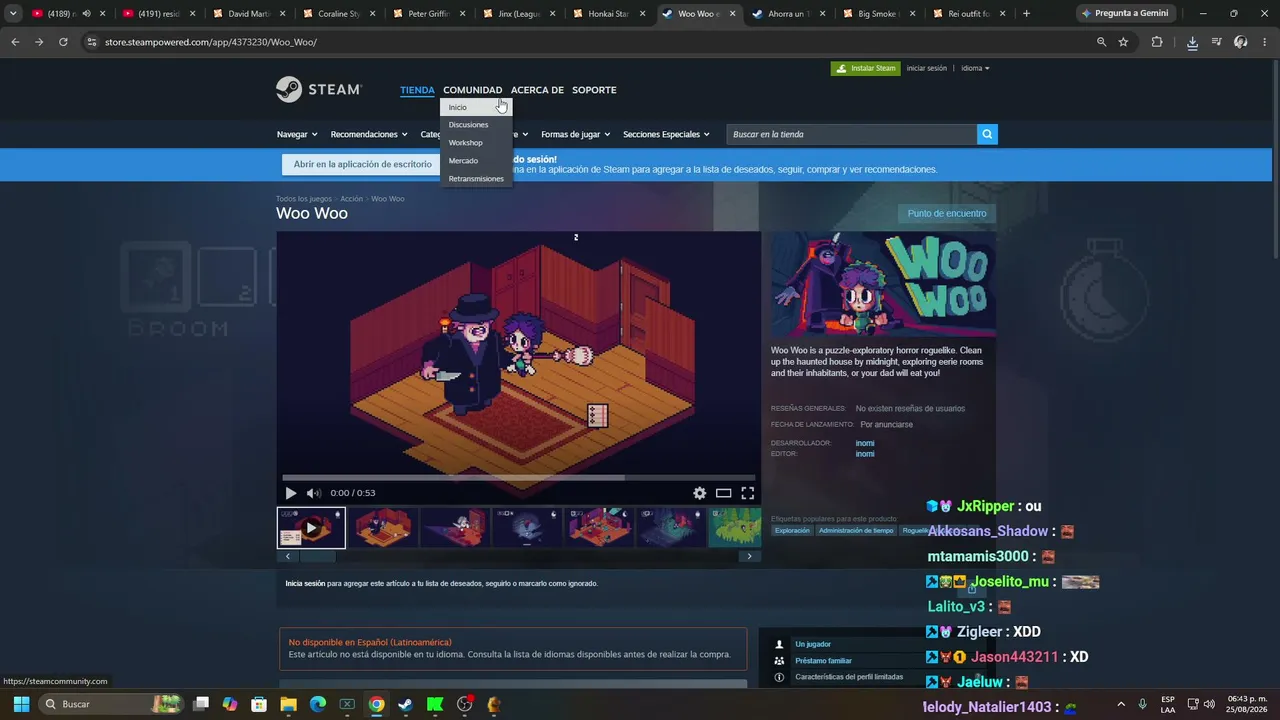
Task: Seek the trailer using the progress bar
Action: pos(519,478)
